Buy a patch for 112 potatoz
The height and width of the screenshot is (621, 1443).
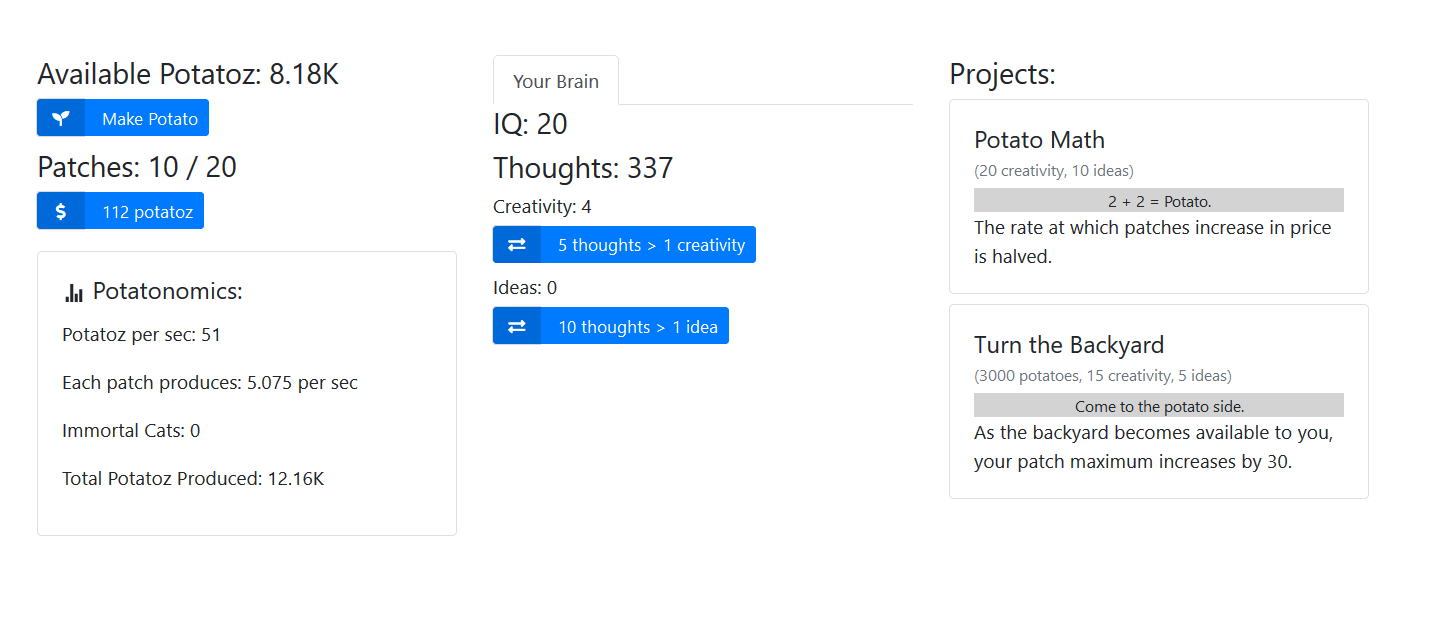[x=121, y=211]
